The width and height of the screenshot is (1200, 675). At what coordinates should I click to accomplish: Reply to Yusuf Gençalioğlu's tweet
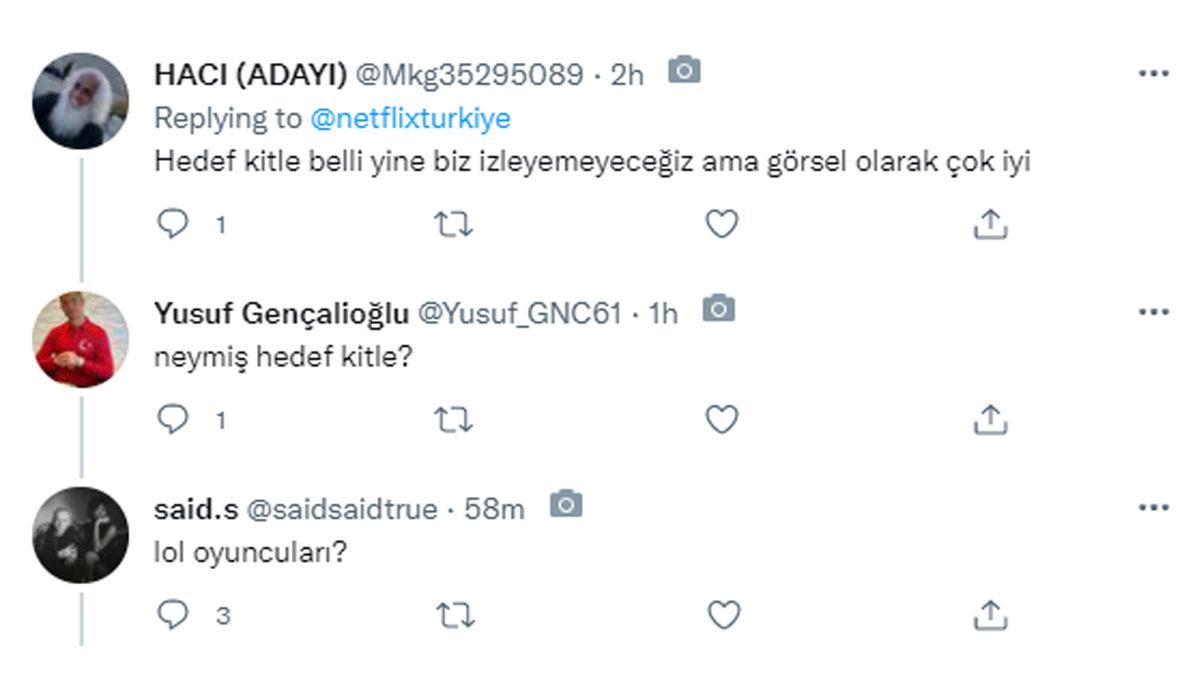[174, 420]
